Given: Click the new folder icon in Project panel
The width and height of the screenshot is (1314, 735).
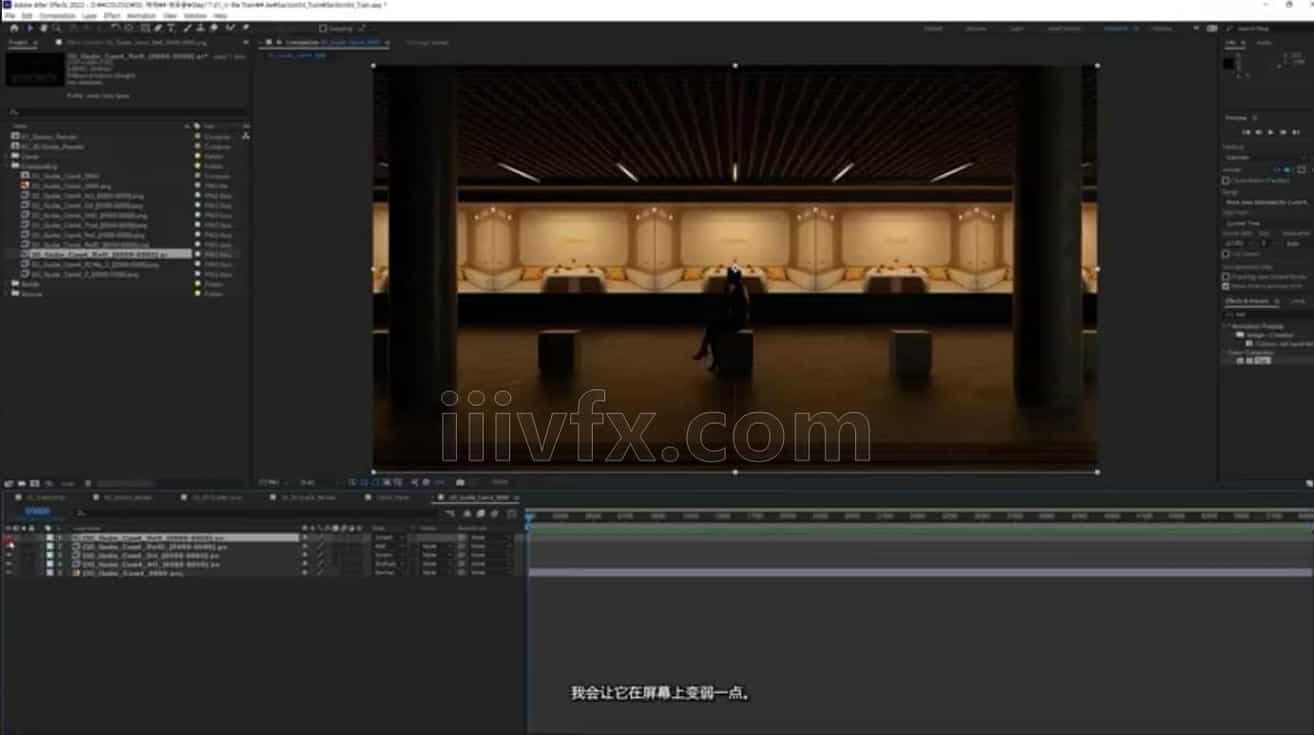Looking at the screenshot, I should pos(22,483).
